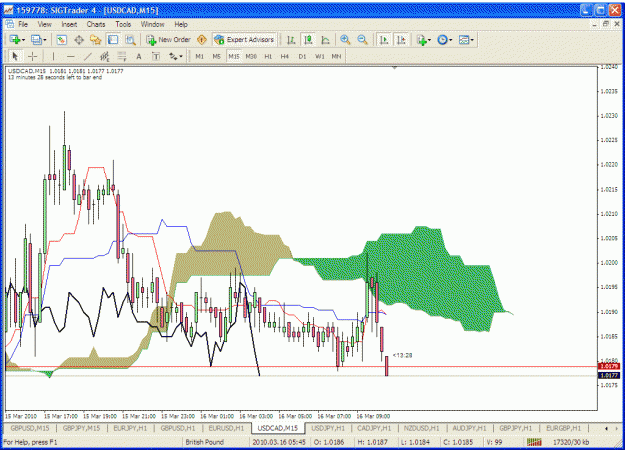Switch timeframe to H4

285,57
